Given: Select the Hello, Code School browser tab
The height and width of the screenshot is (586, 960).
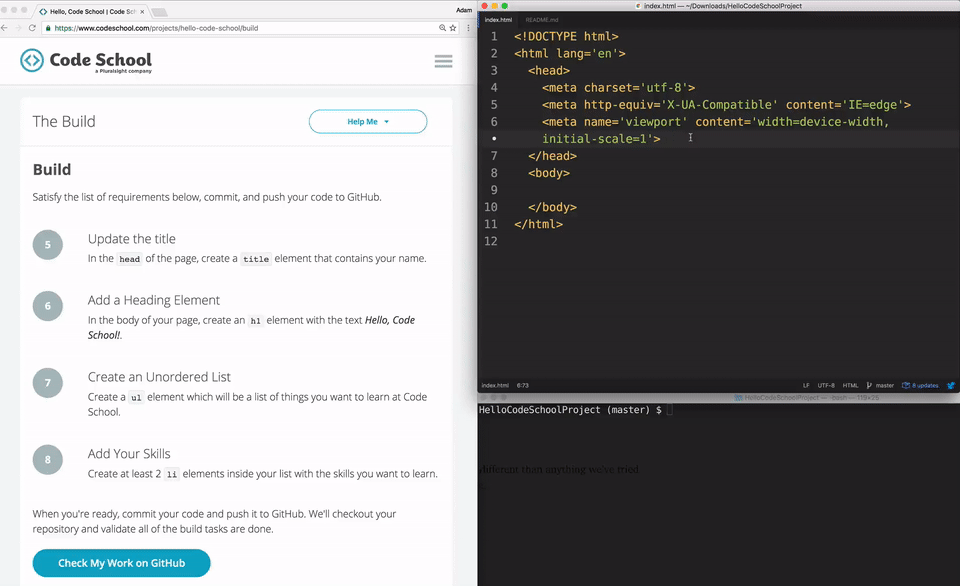Looking at the screenshot, I should [92, 11].
